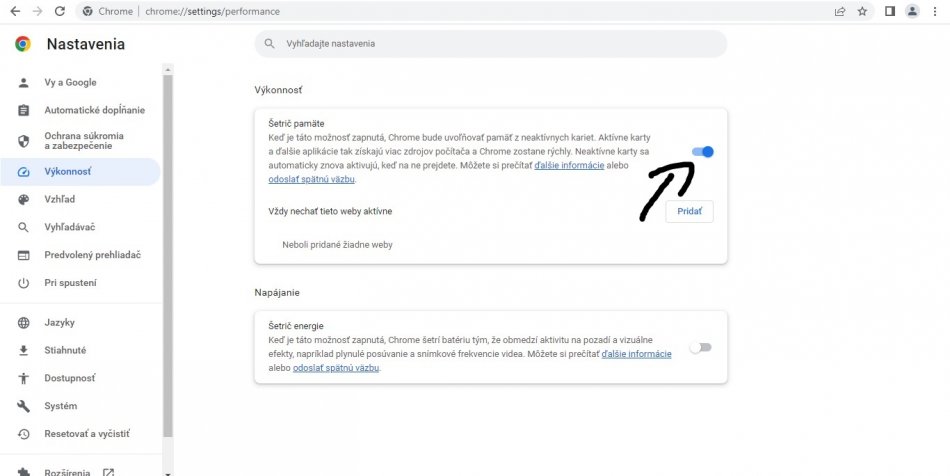This screenshot has width=950, height=476.
Task: Open the Stiahnuté settings section
Action: point(65,350)
